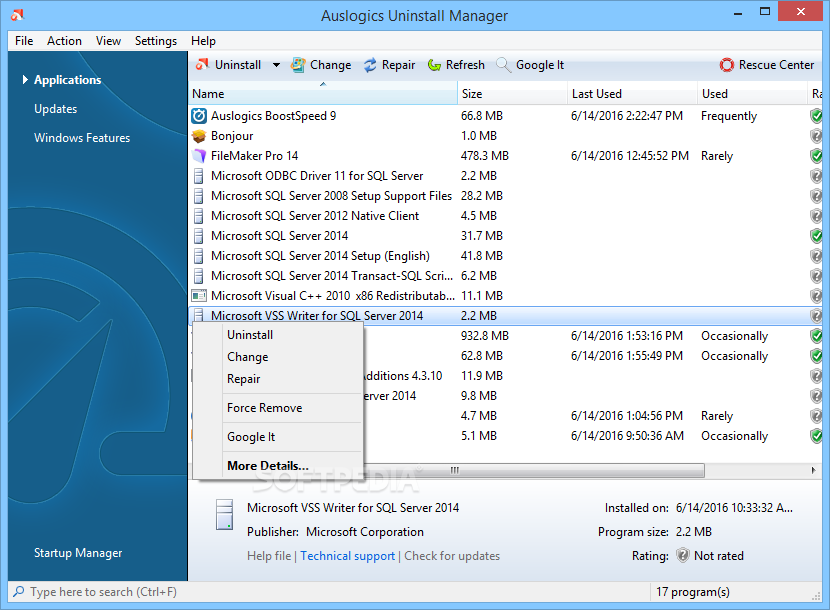Open the File menu
830x610 pixels.
(24, 41)
